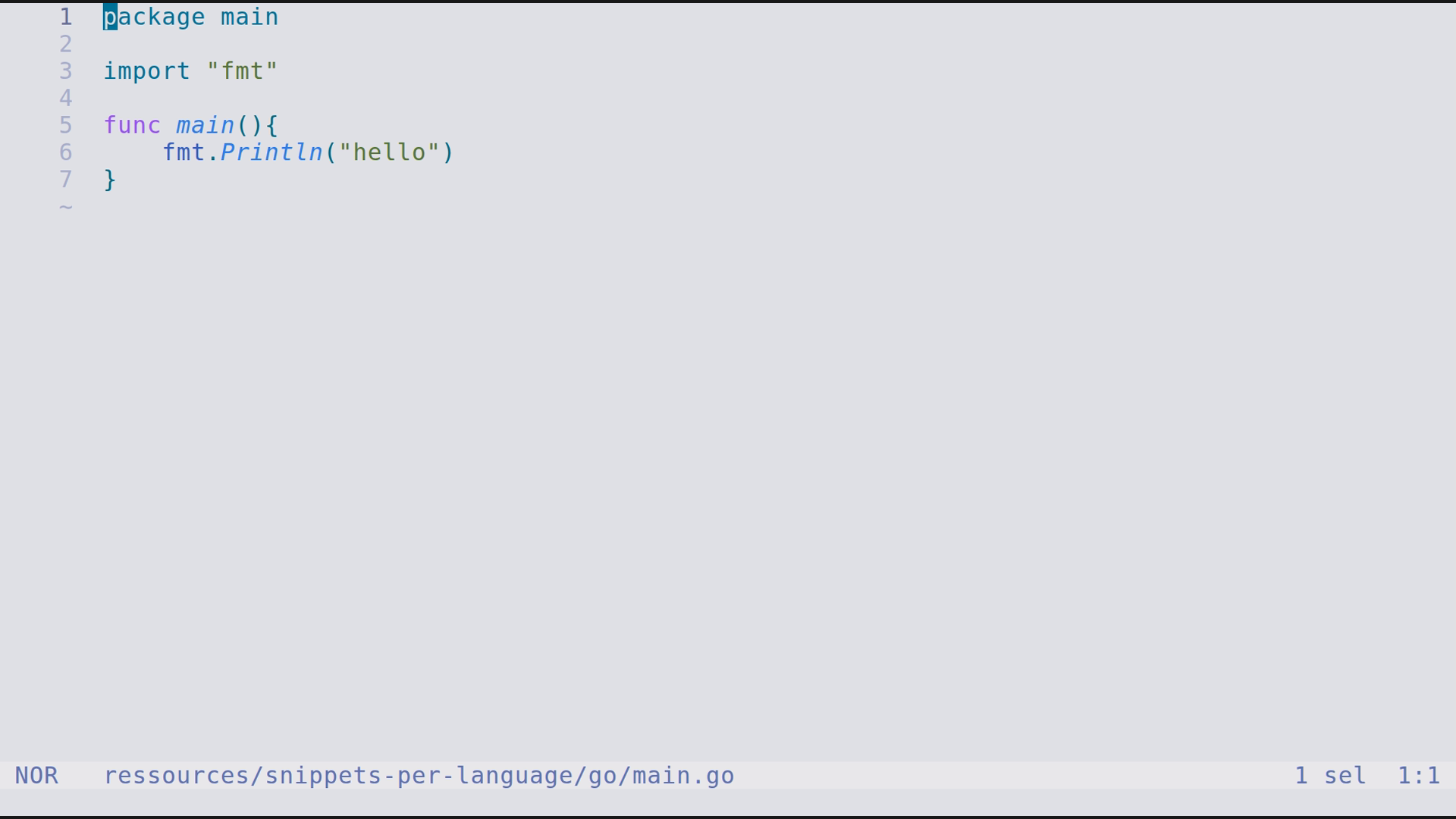Click the 1:1 cursor position indicator

coord(1419,776)
